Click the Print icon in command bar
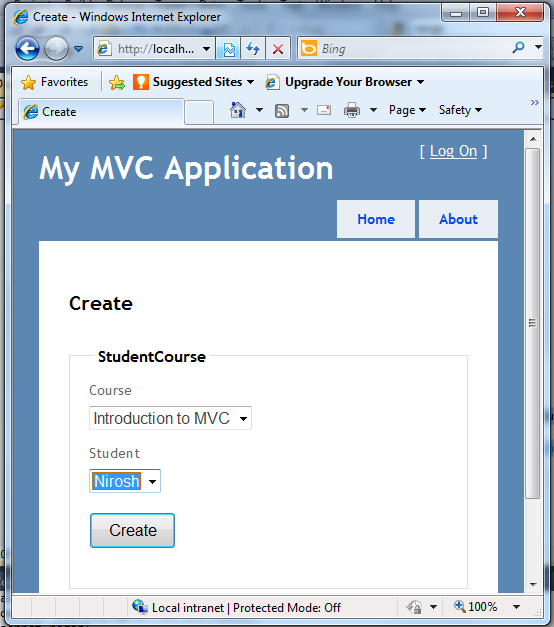Viewport: 554px width, 627px height. point(352,110)
